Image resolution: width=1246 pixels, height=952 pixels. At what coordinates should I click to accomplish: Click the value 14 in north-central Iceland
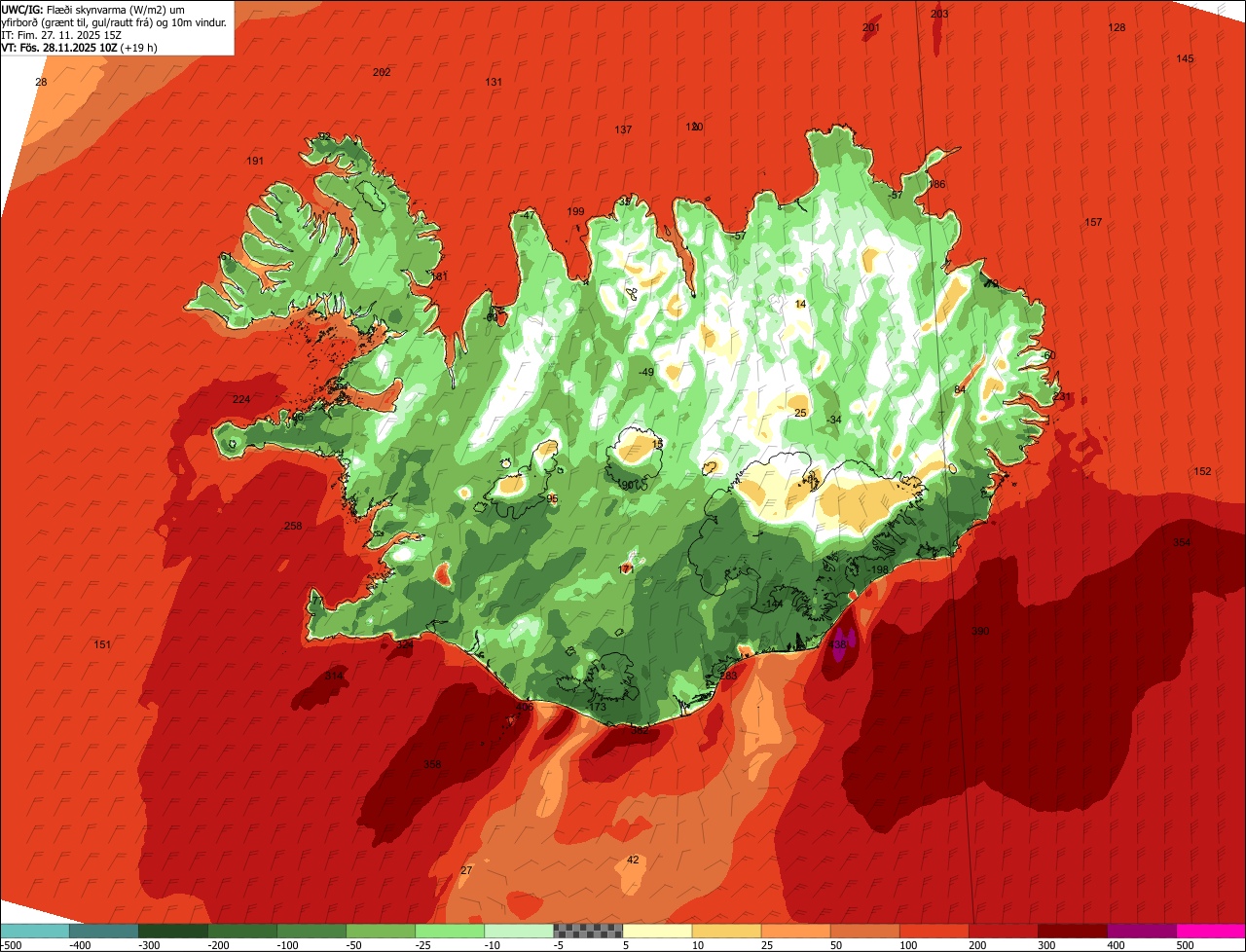click(x=800, y=305)
